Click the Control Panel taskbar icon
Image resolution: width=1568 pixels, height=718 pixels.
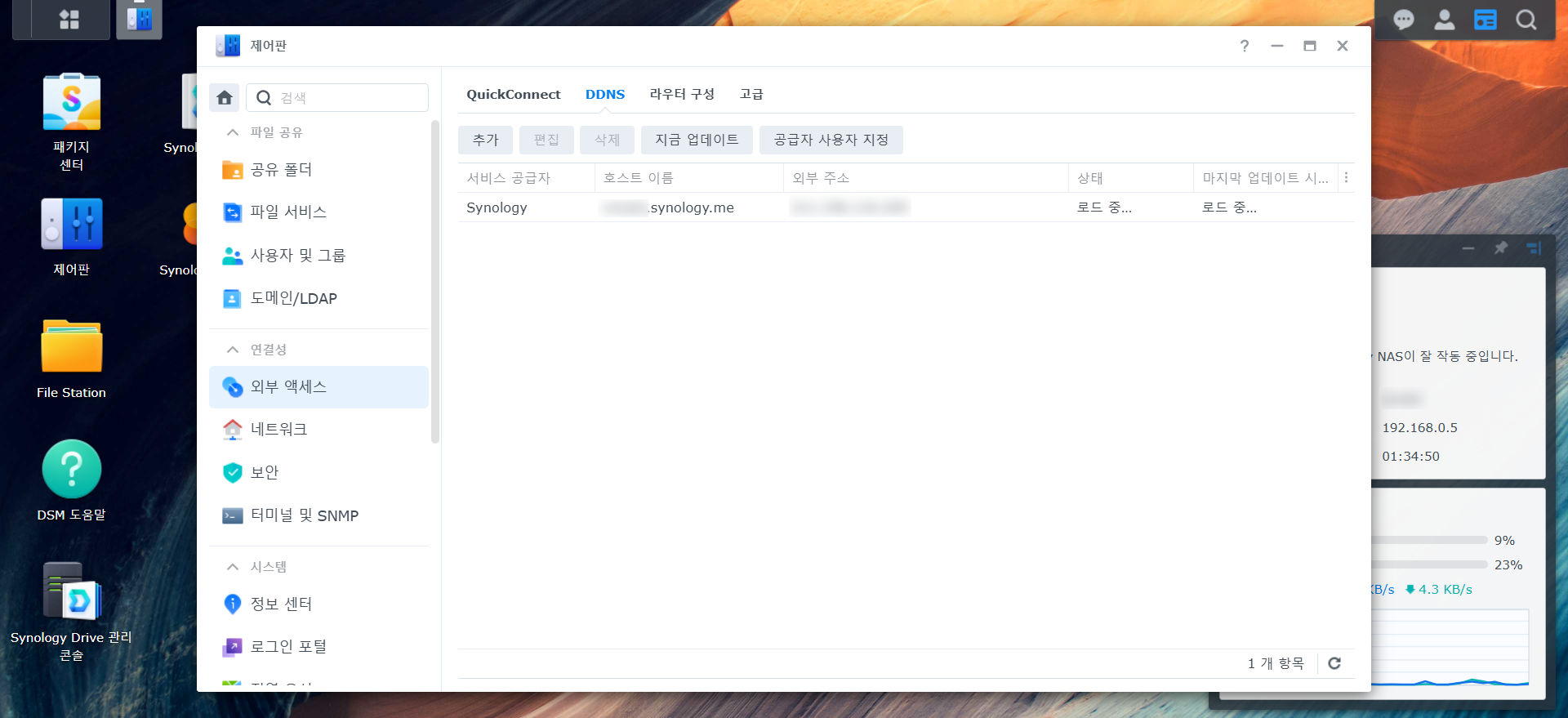pos(139,20)
